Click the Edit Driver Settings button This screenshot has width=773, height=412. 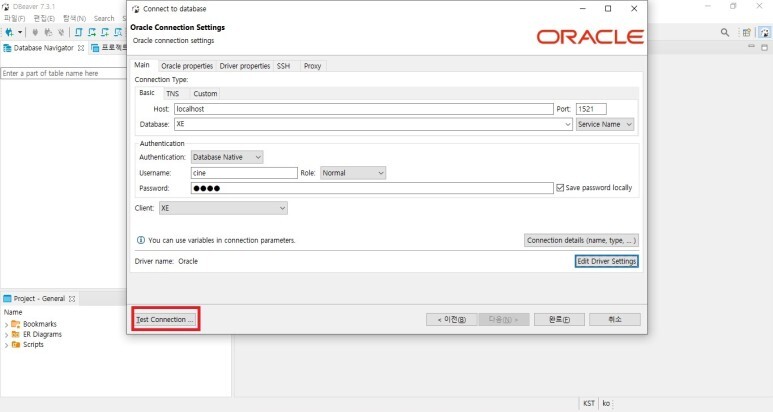pos(607,261)
